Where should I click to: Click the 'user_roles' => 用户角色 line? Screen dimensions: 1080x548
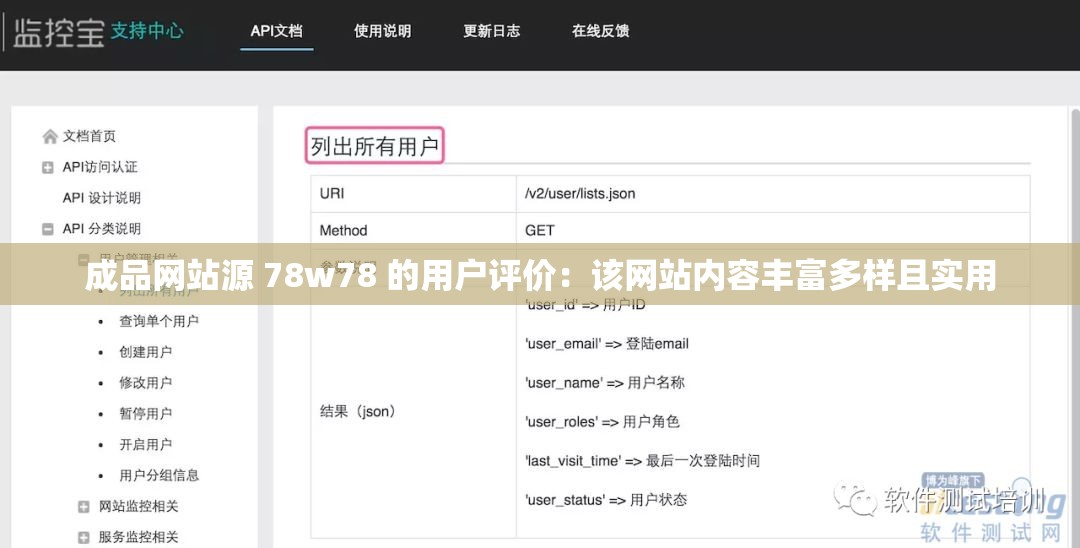pyautogui.click(x=602, y=421)
